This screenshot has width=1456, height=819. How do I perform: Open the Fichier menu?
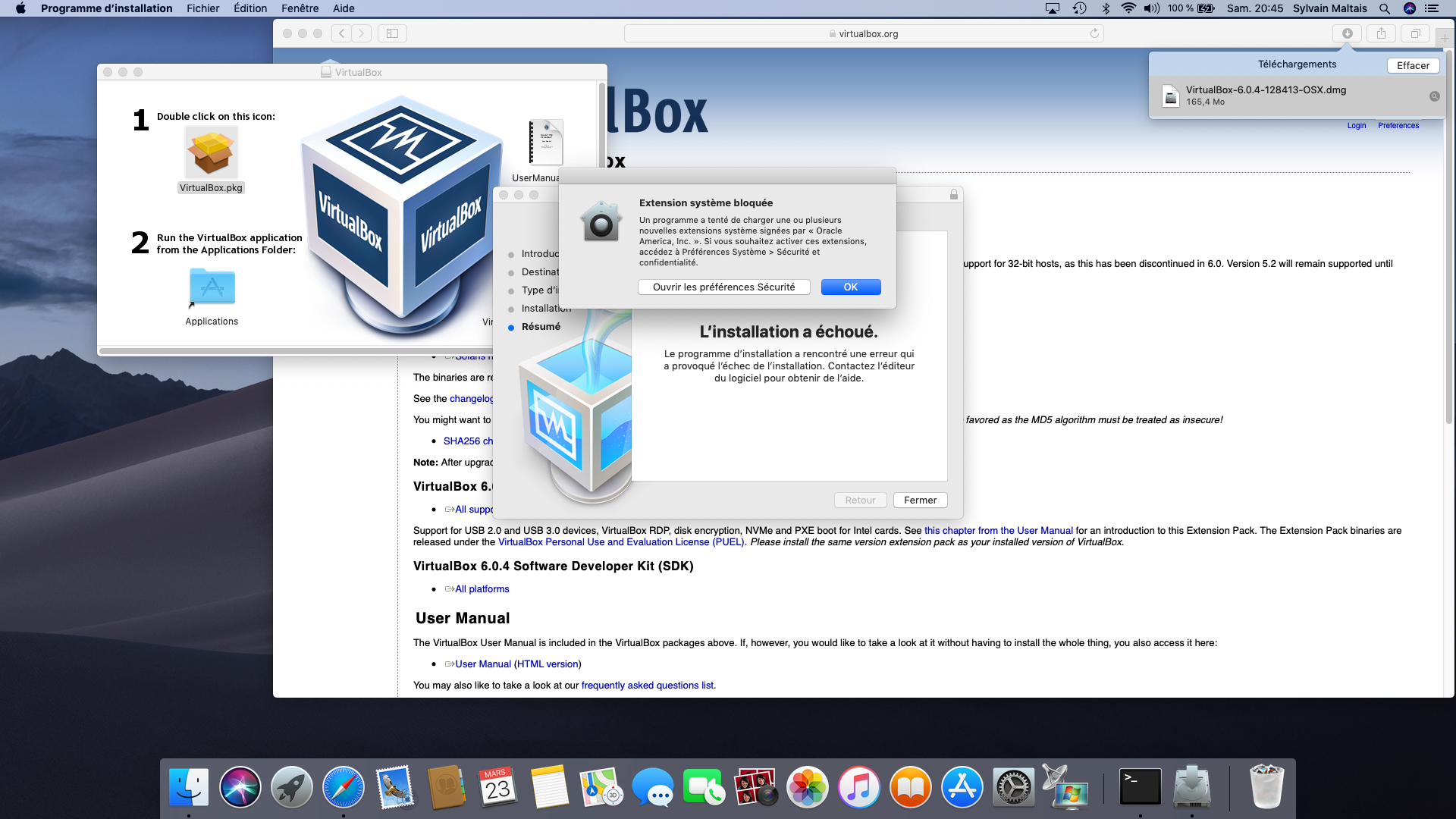(202, 8)
